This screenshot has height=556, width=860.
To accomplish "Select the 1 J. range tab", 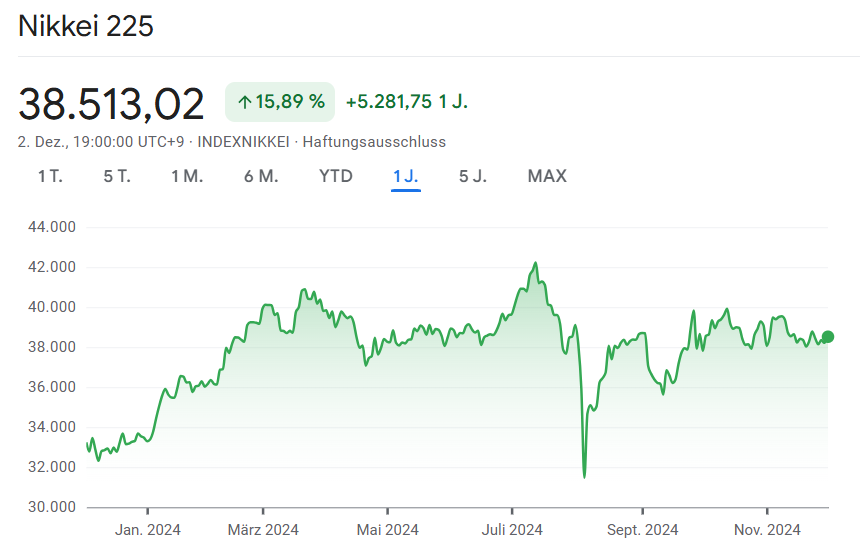I will (406, 177).
